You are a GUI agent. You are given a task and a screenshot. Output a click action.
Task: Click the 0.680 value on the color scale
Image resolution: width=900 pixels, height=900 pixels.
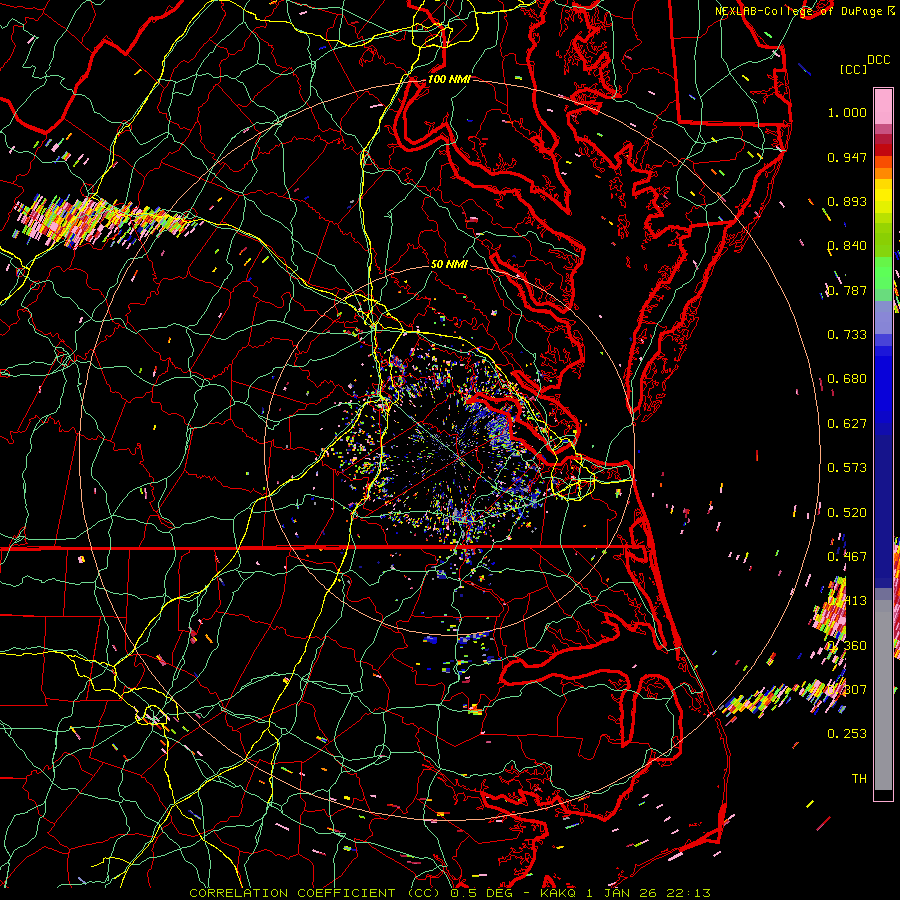point(847,379)
